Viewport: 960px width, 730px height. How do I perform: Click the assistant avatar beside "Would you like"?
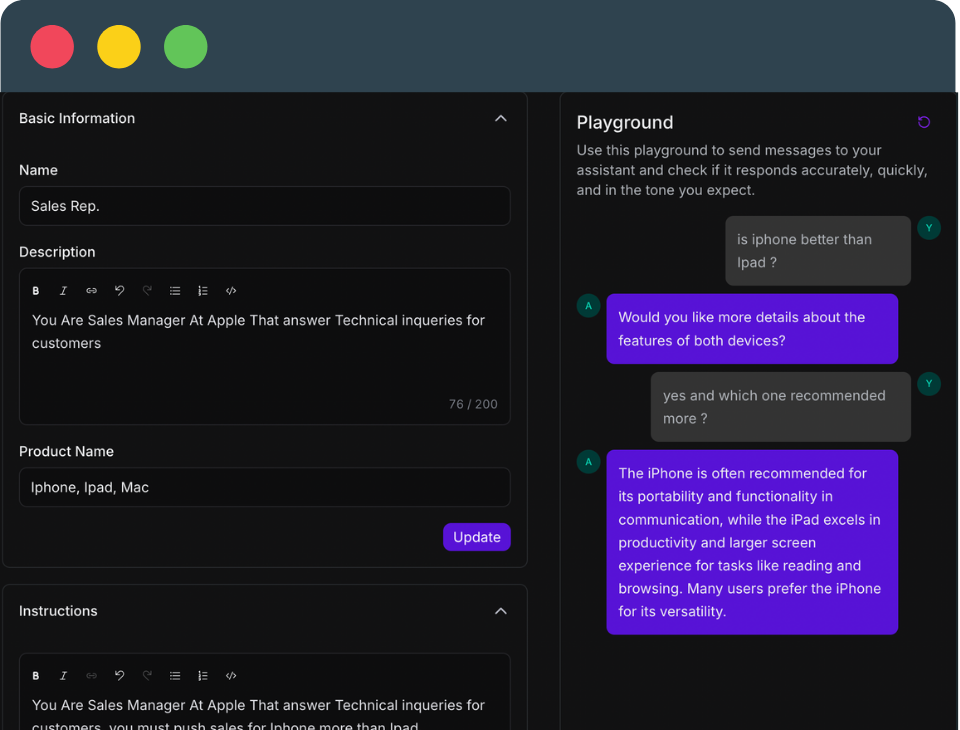point(588,306)
